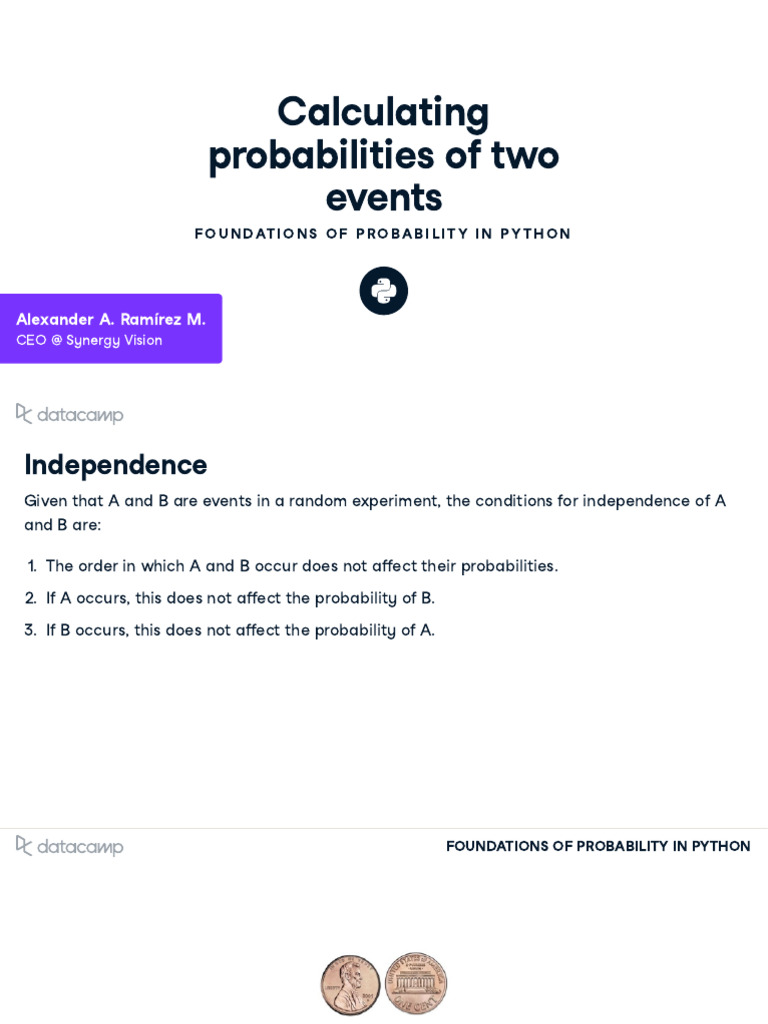
Task: Select the item 'If B occurs' statement
Action: click(240, 630)
